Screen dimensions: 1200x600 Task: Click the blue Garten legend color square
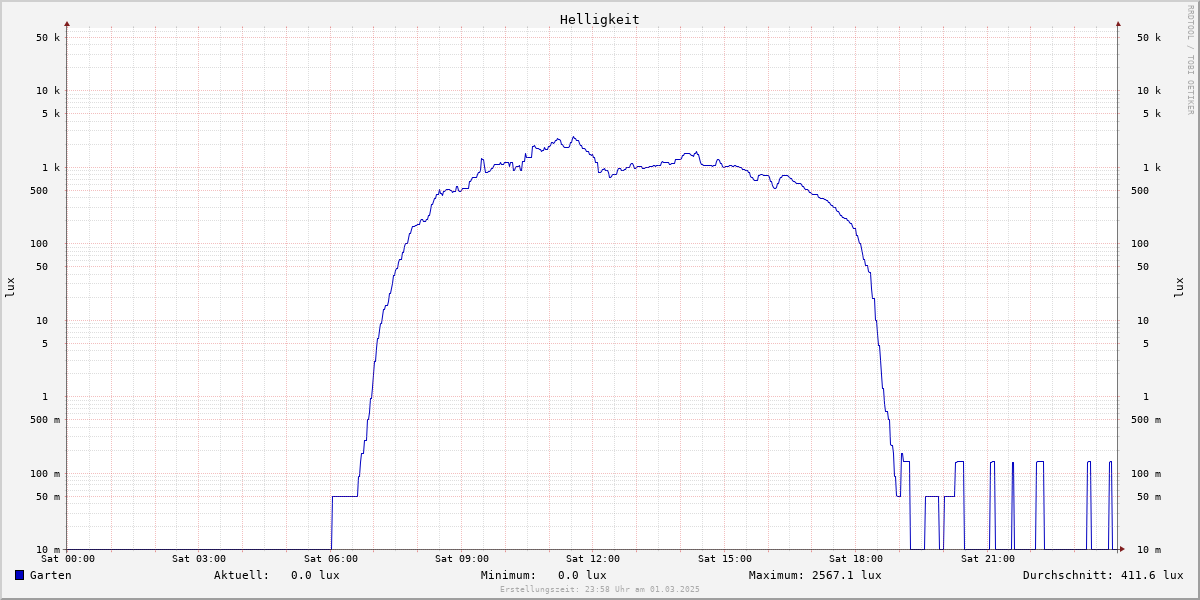point(19,575)
